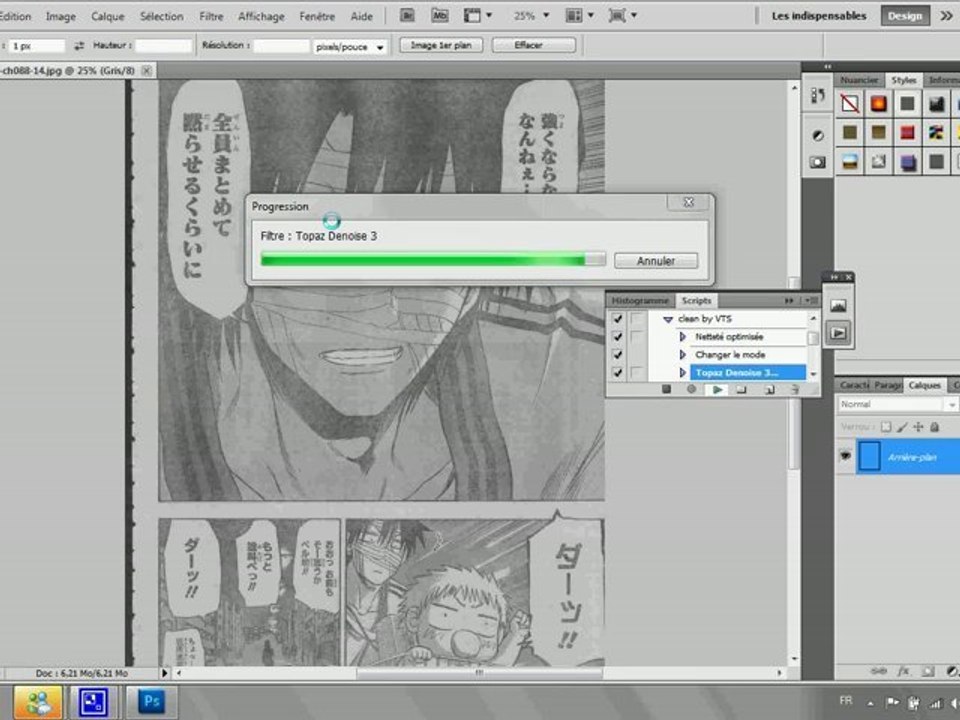This screenshot has height=720, width=960.
Task: Open Mini Bridge (Mb) icon
Action: 440,16
